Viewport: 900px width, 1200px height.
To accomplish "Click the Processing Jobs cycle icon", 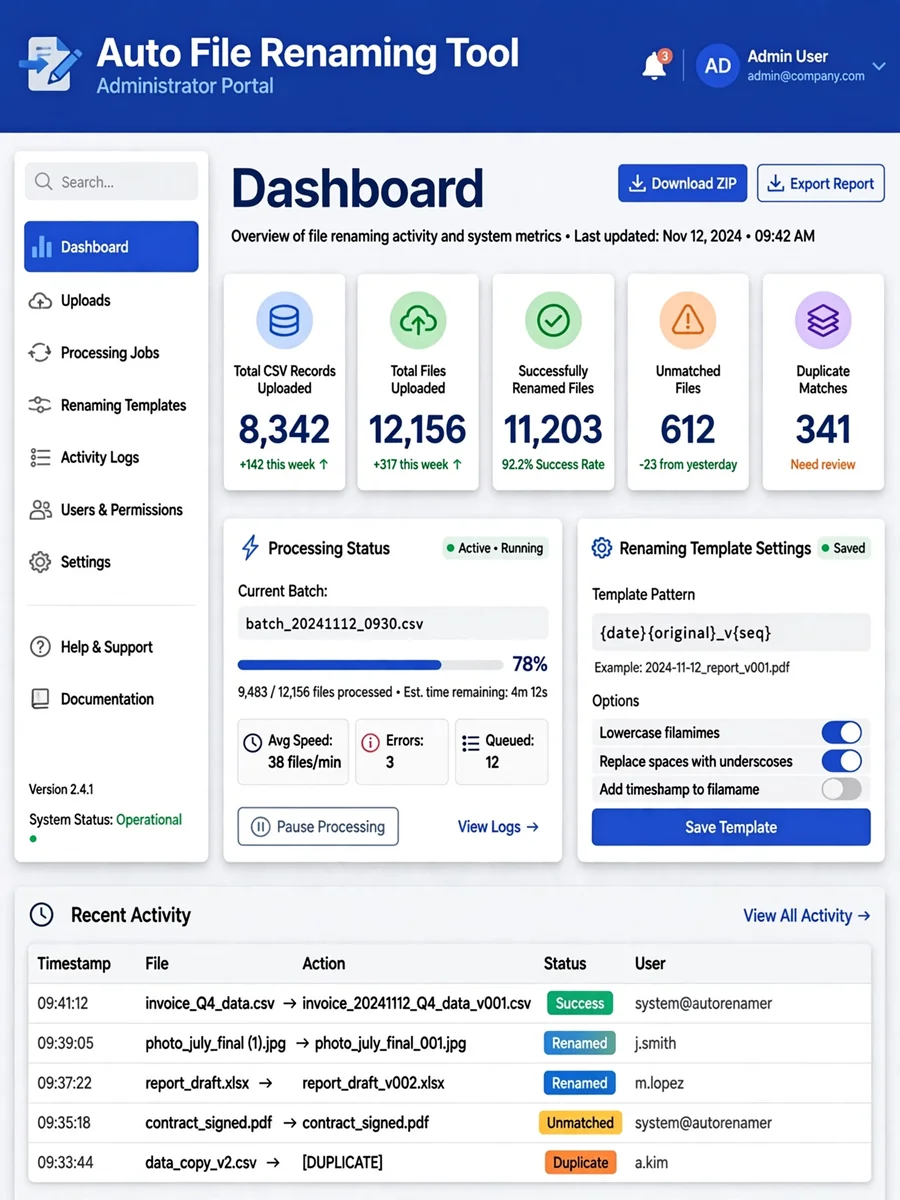I will pos(40,352).
